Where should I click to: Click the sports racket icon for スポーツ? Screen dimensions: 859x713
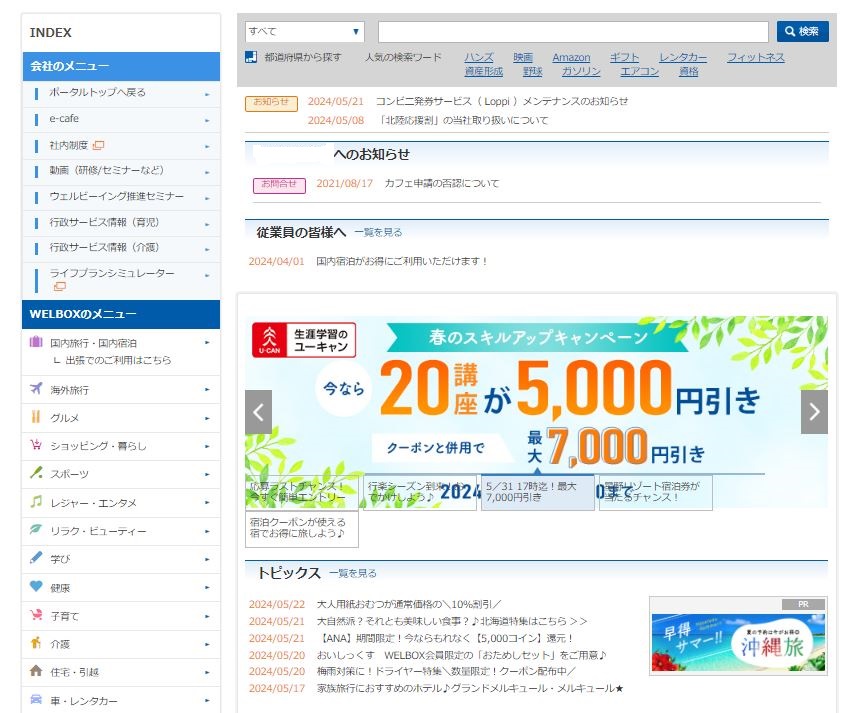pyautogui.click(x=36, y=473)
